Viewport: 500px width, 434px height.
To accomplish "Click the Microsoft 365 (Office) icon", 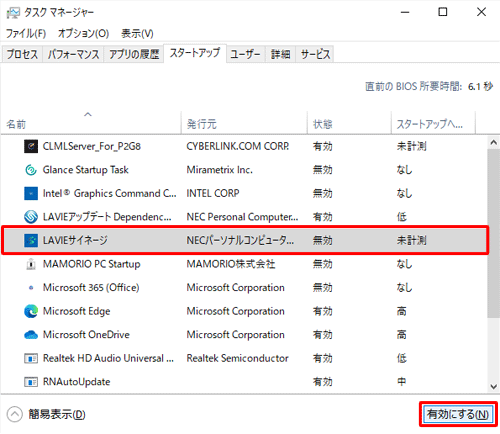I will pyautogui.click(x=31, y=287).
